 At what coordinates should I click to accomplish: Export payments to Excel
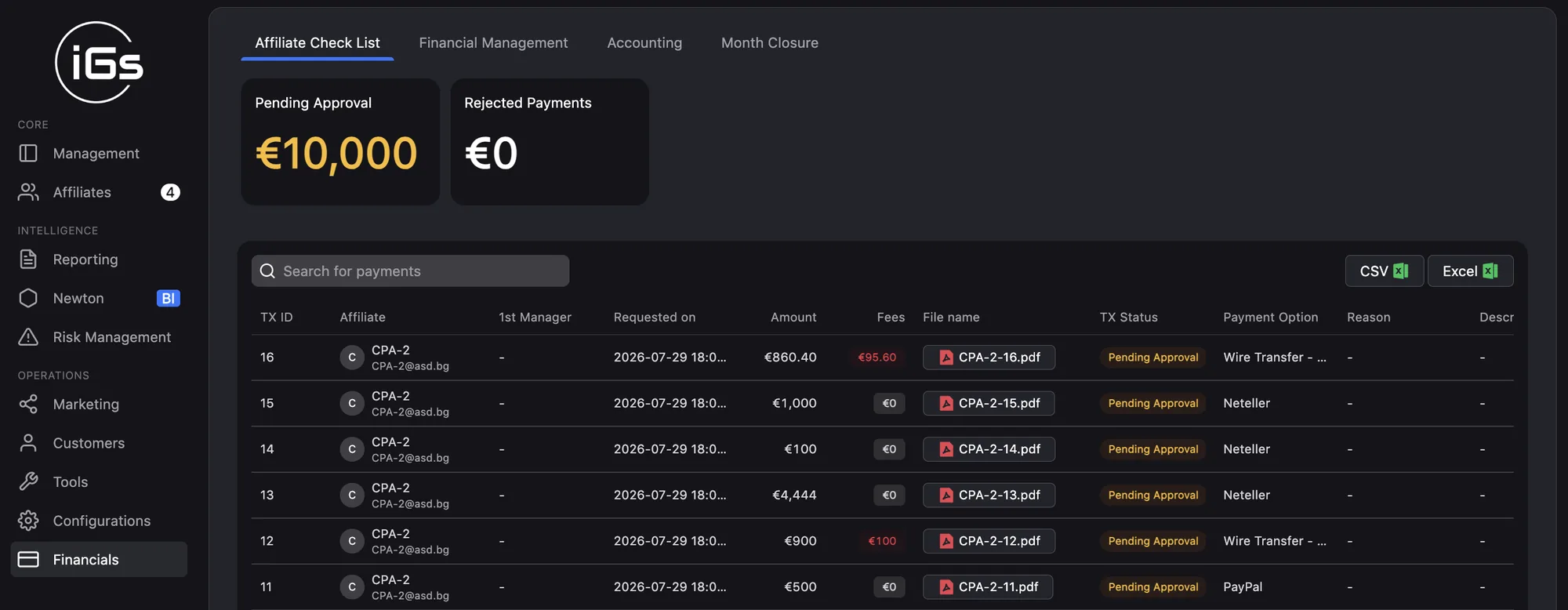point(1471,271)
